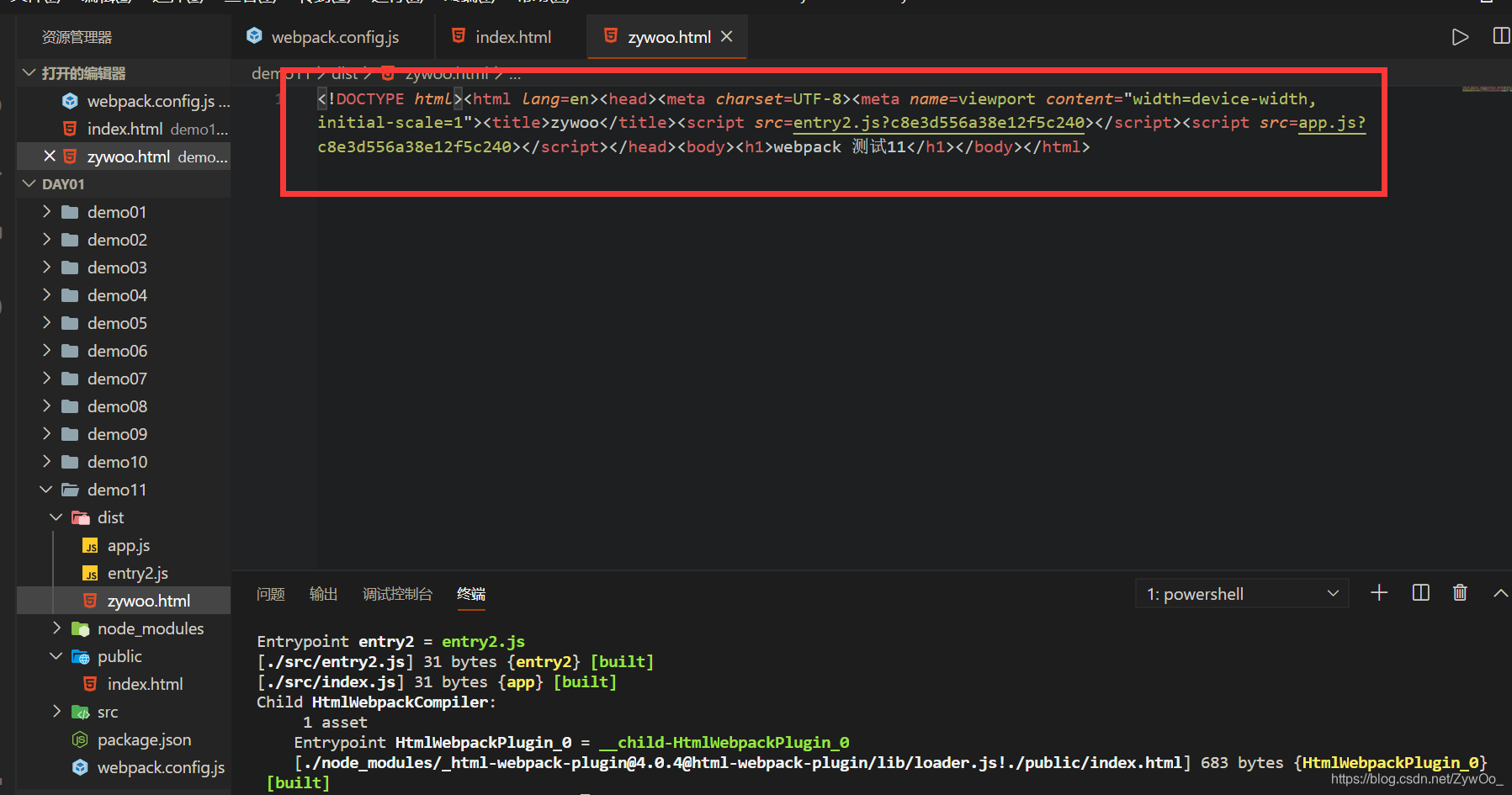Open index.html demo1 in open editors list
Screen dimensions: 1512x795
tap(124, 129)
